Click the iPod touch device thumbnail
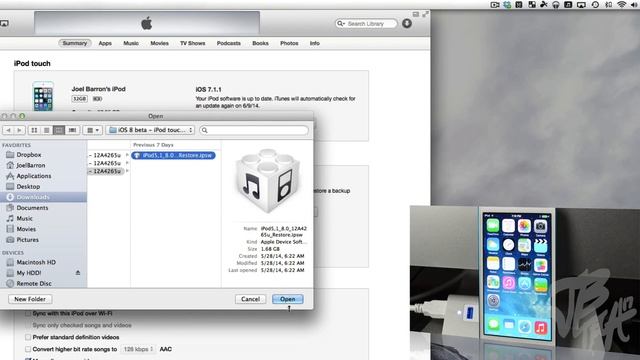This screenshot has height=360, width=640. (x=43, y=96)
